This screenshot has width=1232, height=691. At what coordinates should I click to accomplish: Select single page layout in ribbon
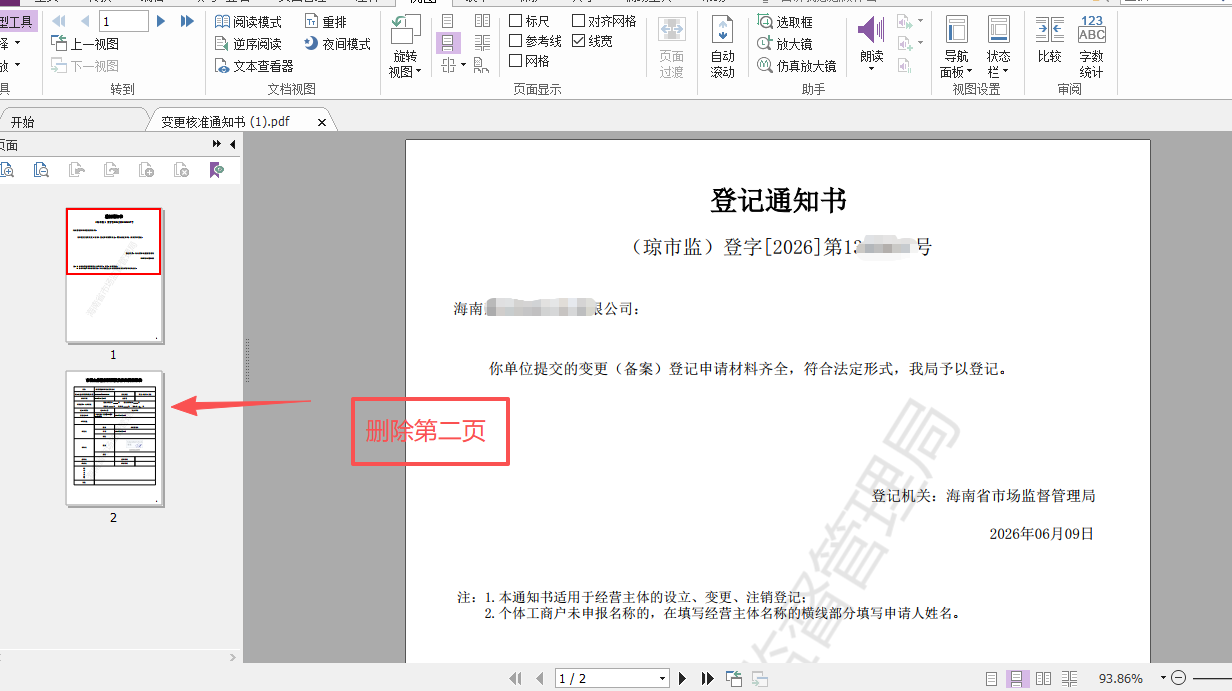tap(447, 21)
